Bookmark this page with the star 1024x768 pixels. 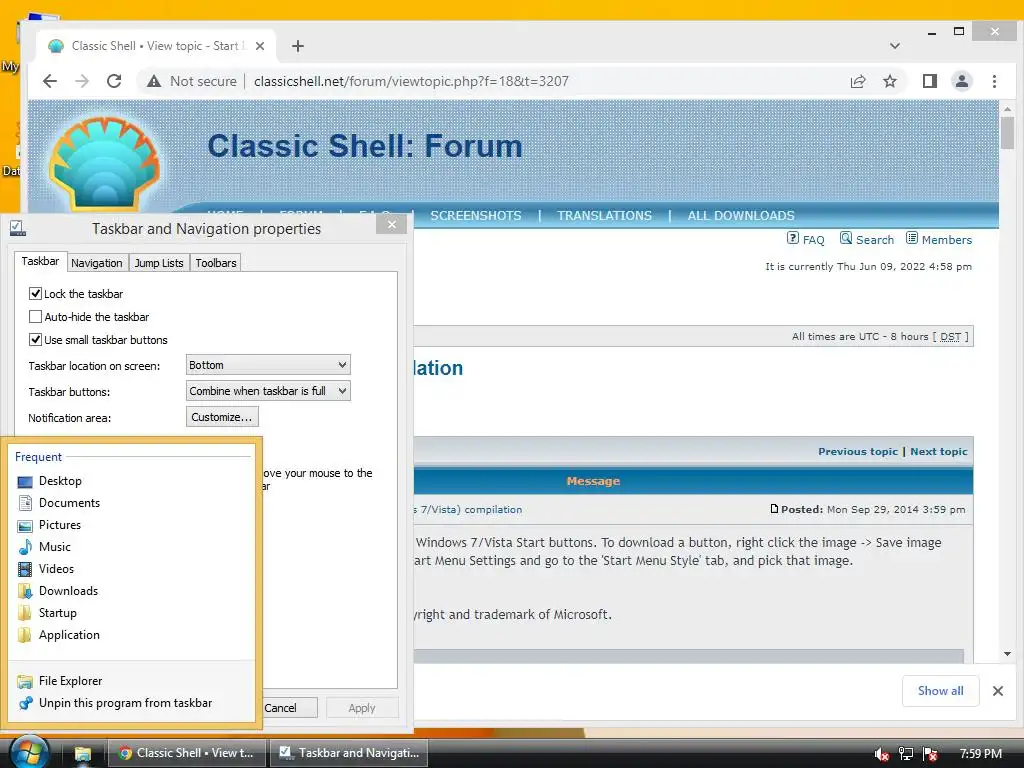pyautogui.click(x=889, y=81)
